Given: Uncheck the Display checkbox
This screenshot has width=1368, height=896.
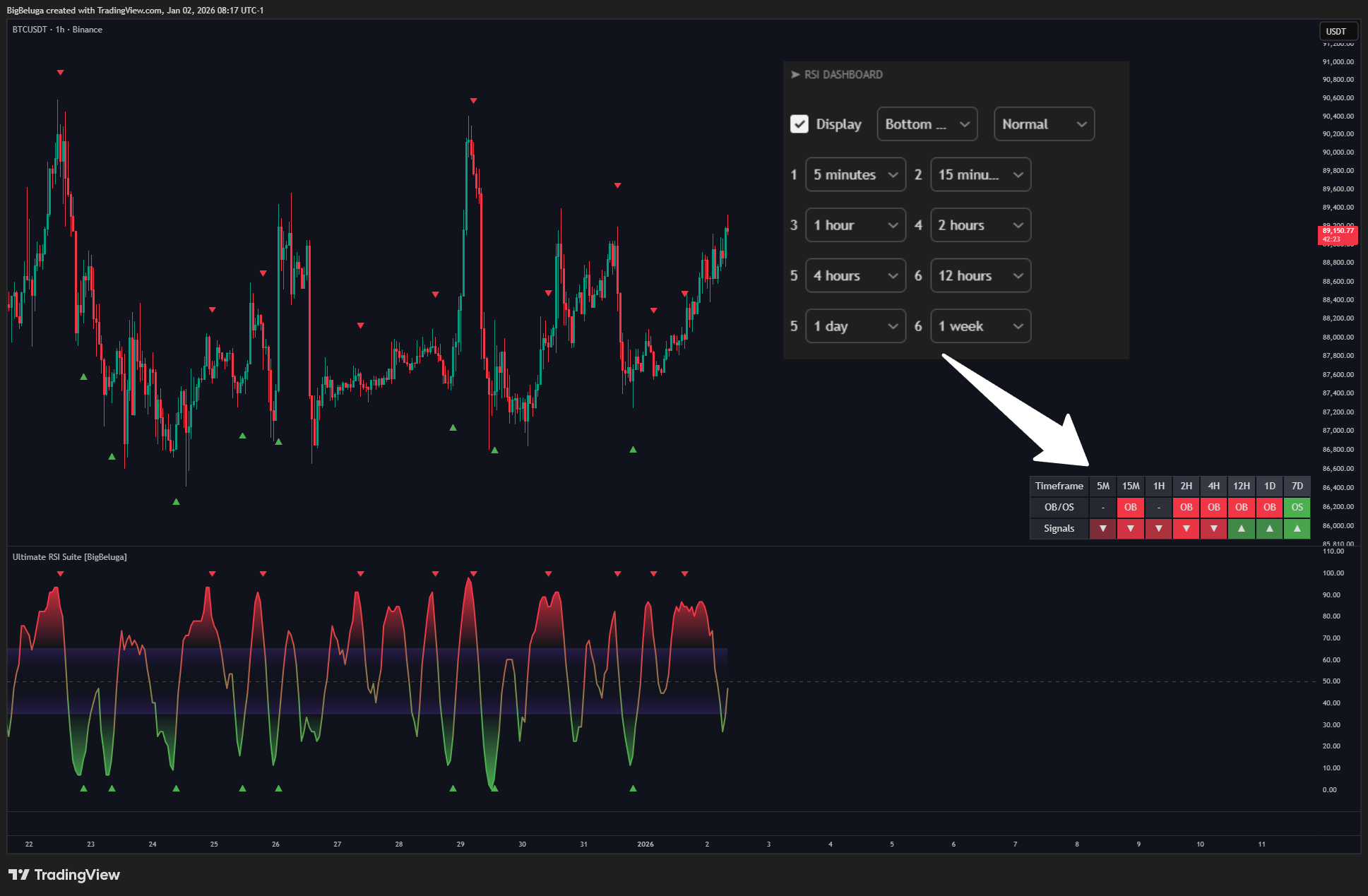Looking at the screenshot, I should click(x=799, y=124).
